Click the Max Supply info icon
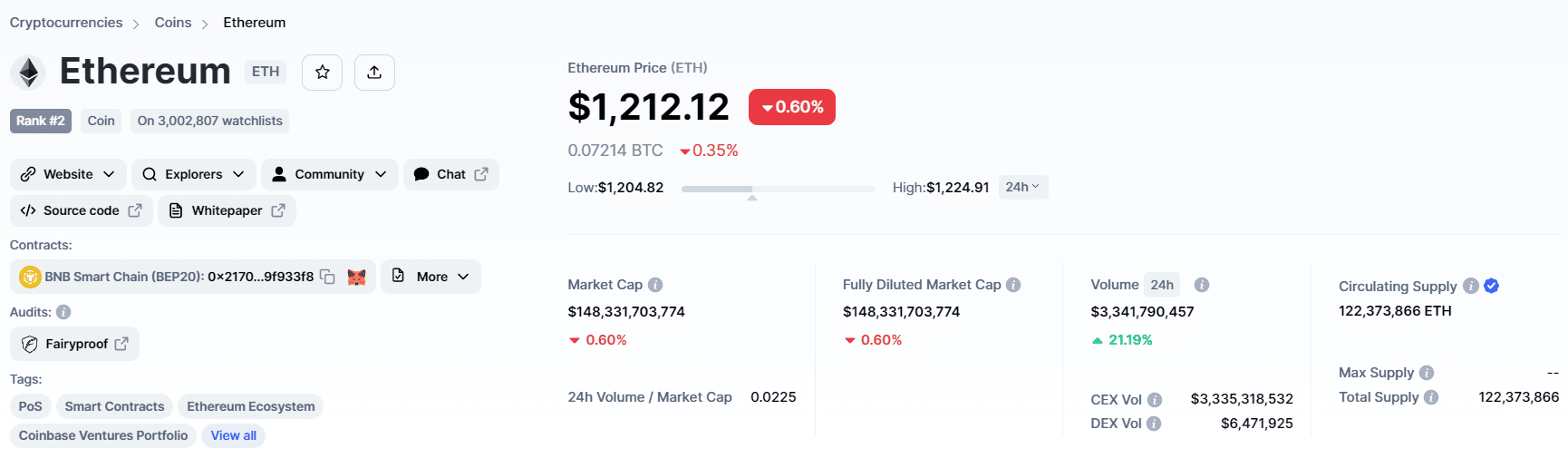This screenshot has height=468, width=1568. pos(1427,373)
